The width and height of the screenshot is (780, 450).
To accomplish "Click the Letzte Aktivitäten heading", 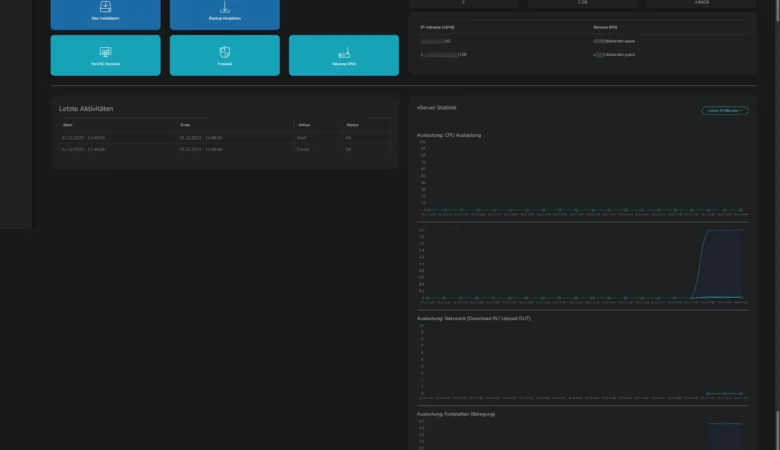I will click(x=86, y=108).
